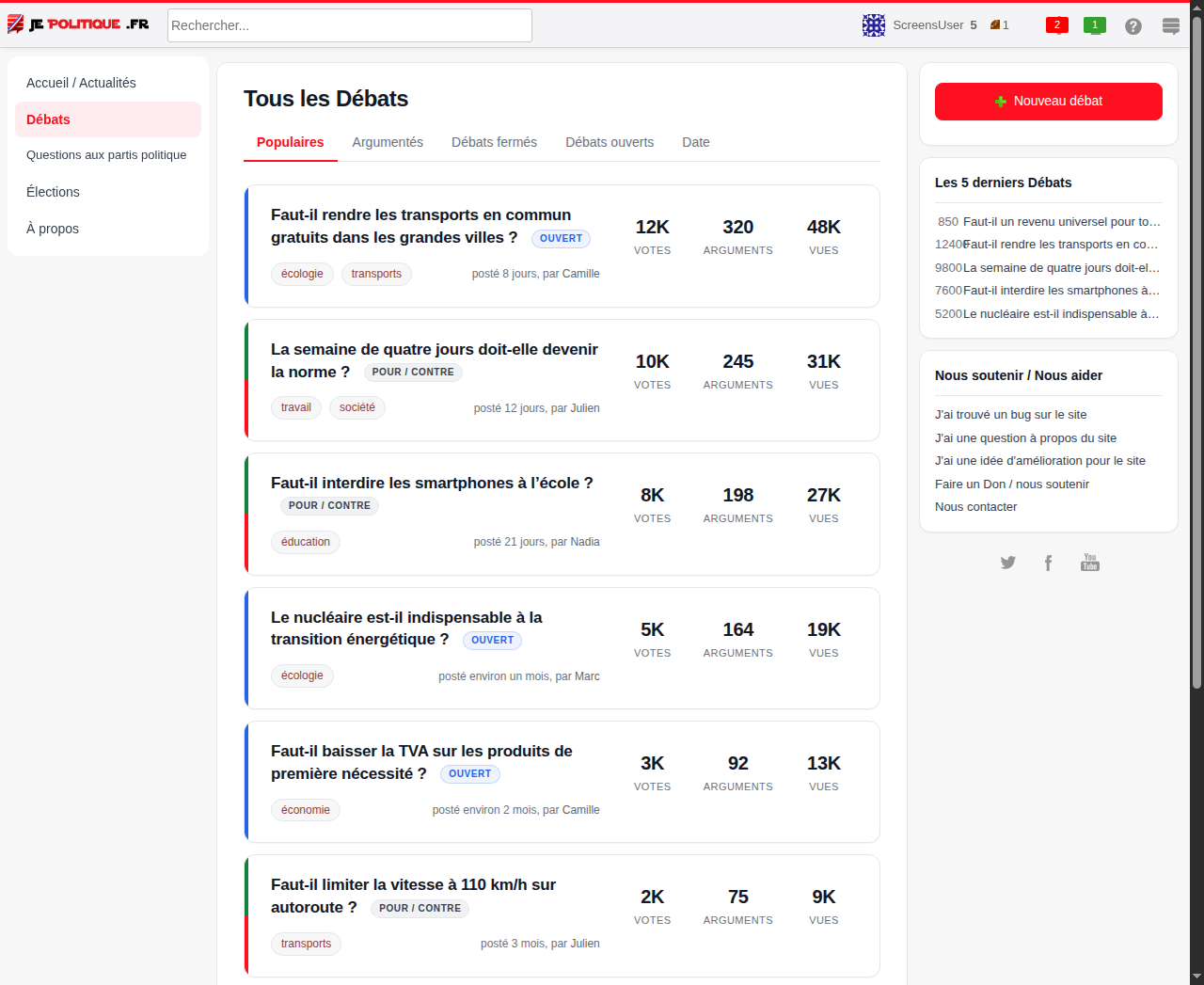1204x985 pixels.
Task: Click transports tag on 110 km/h debate
Action: 306,944
